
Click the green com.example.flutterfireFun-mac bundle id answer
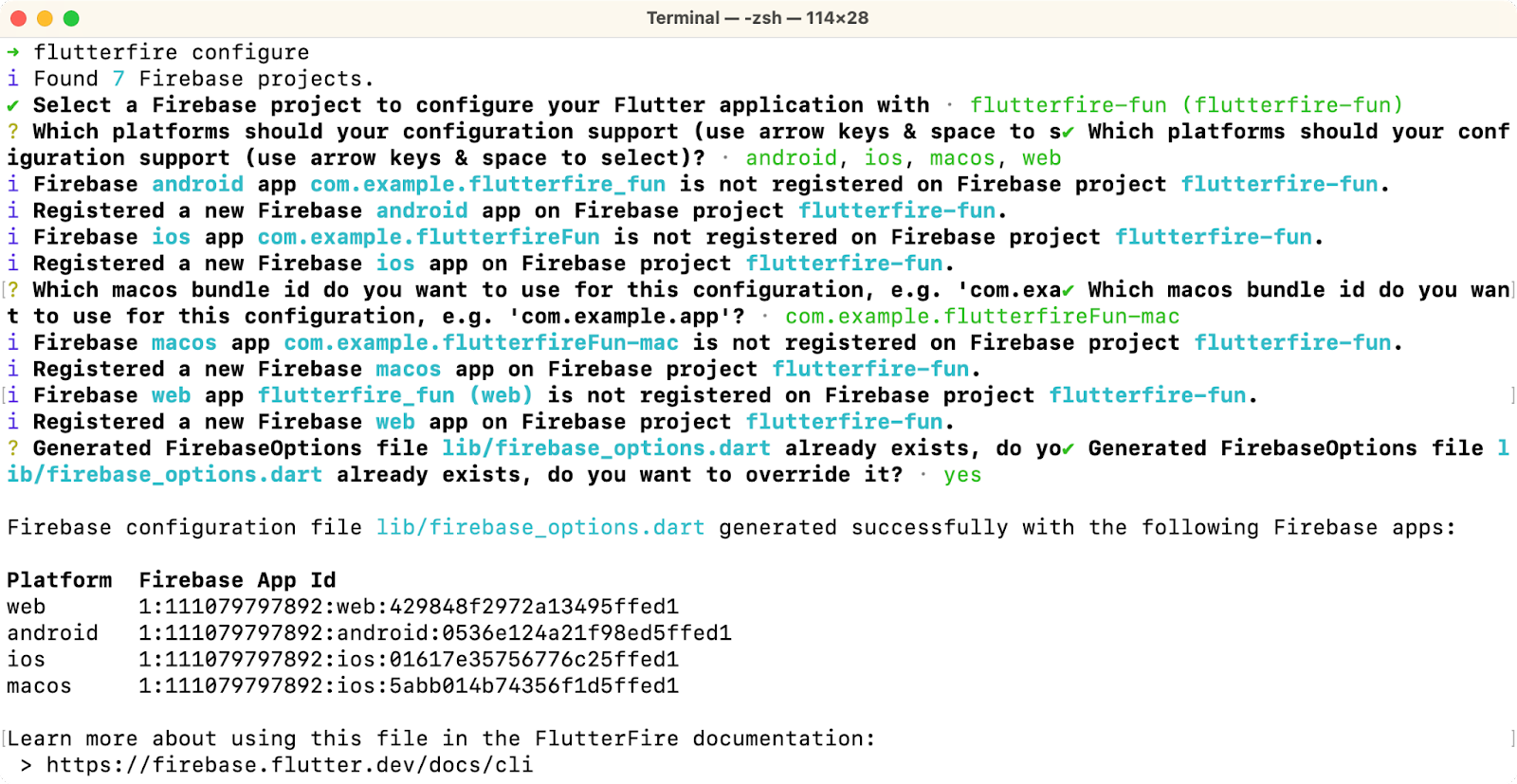[x=982, y=317]
